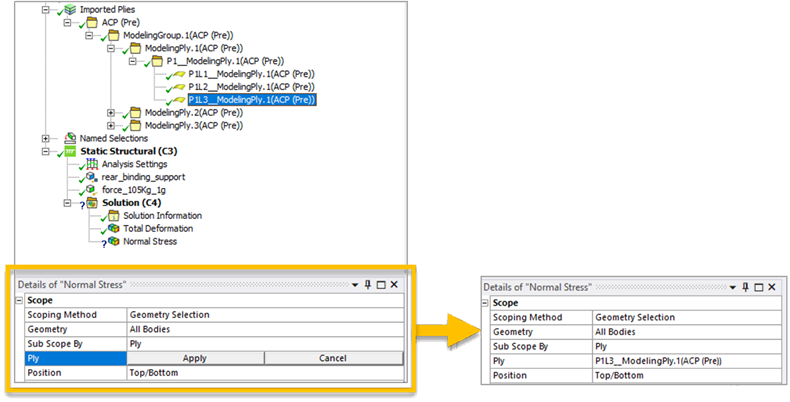Select the P1L3__ModelingPly.1(ACP (Pre)) tree item
The width and height of the screenshot is (790, 402).
coord(252,100)
